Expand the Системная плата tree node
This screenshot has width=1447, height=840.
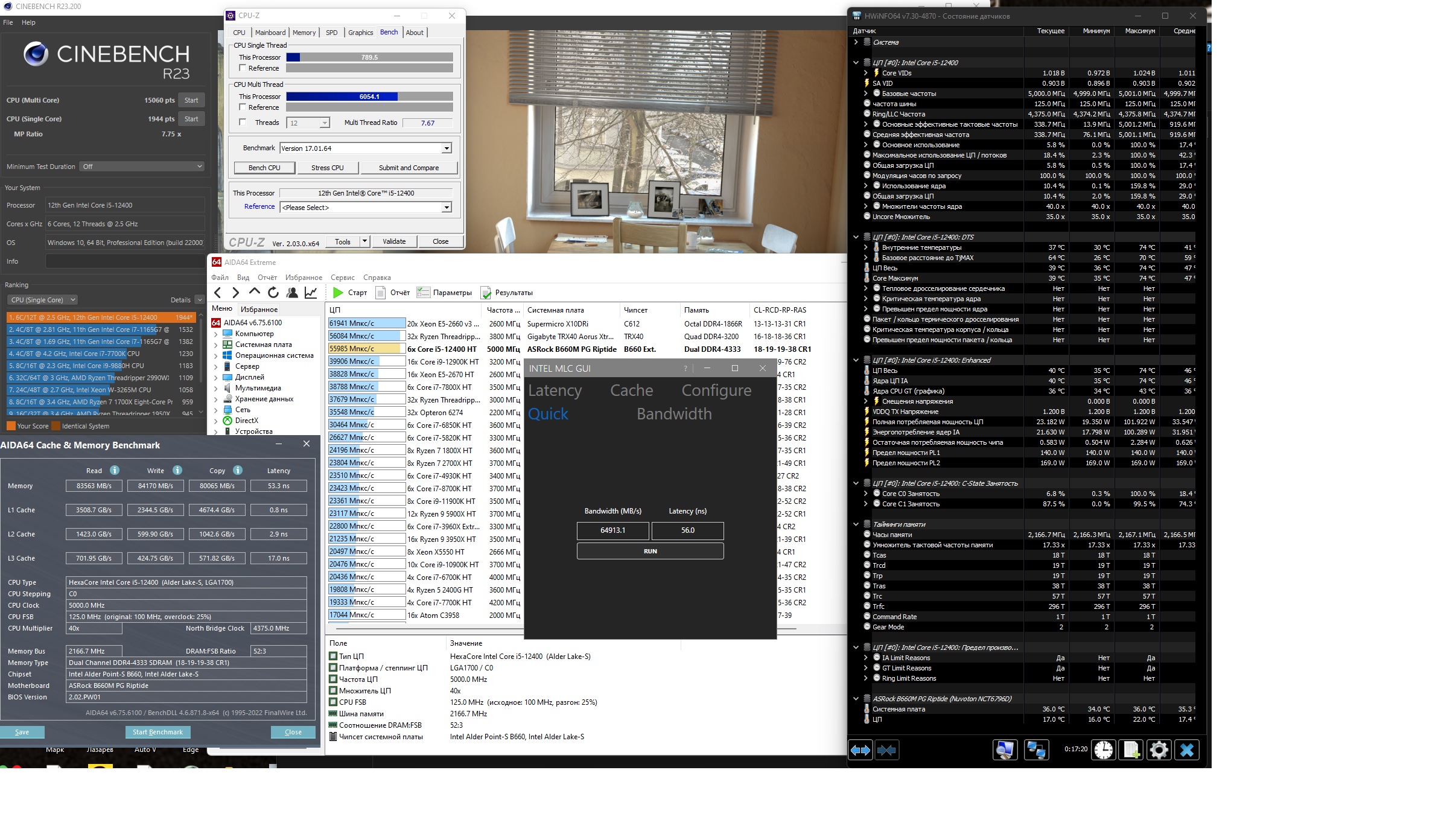(x=216, y=345)
